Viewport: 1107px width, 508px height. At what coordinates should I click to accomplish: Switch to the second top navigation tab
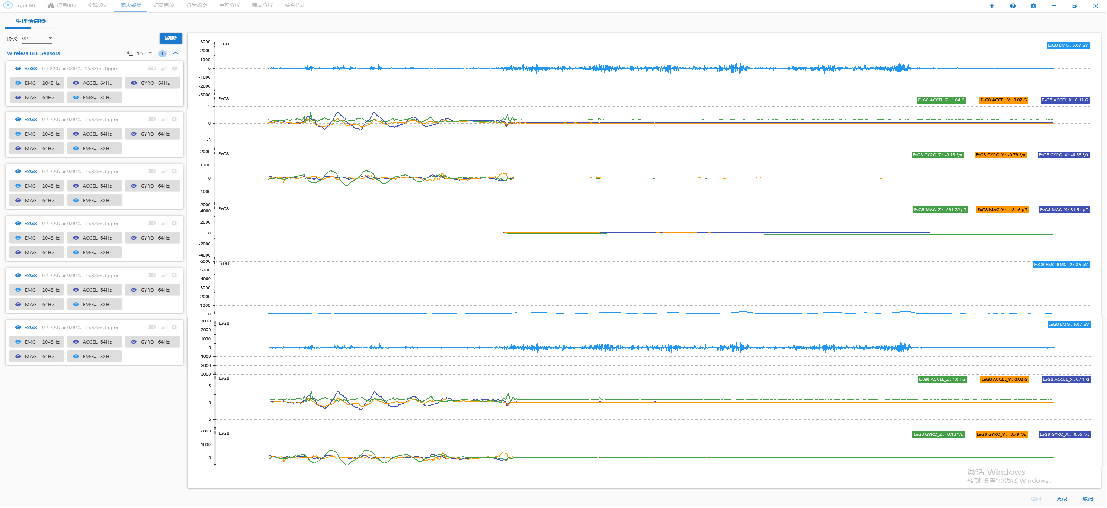coord(65,6)
